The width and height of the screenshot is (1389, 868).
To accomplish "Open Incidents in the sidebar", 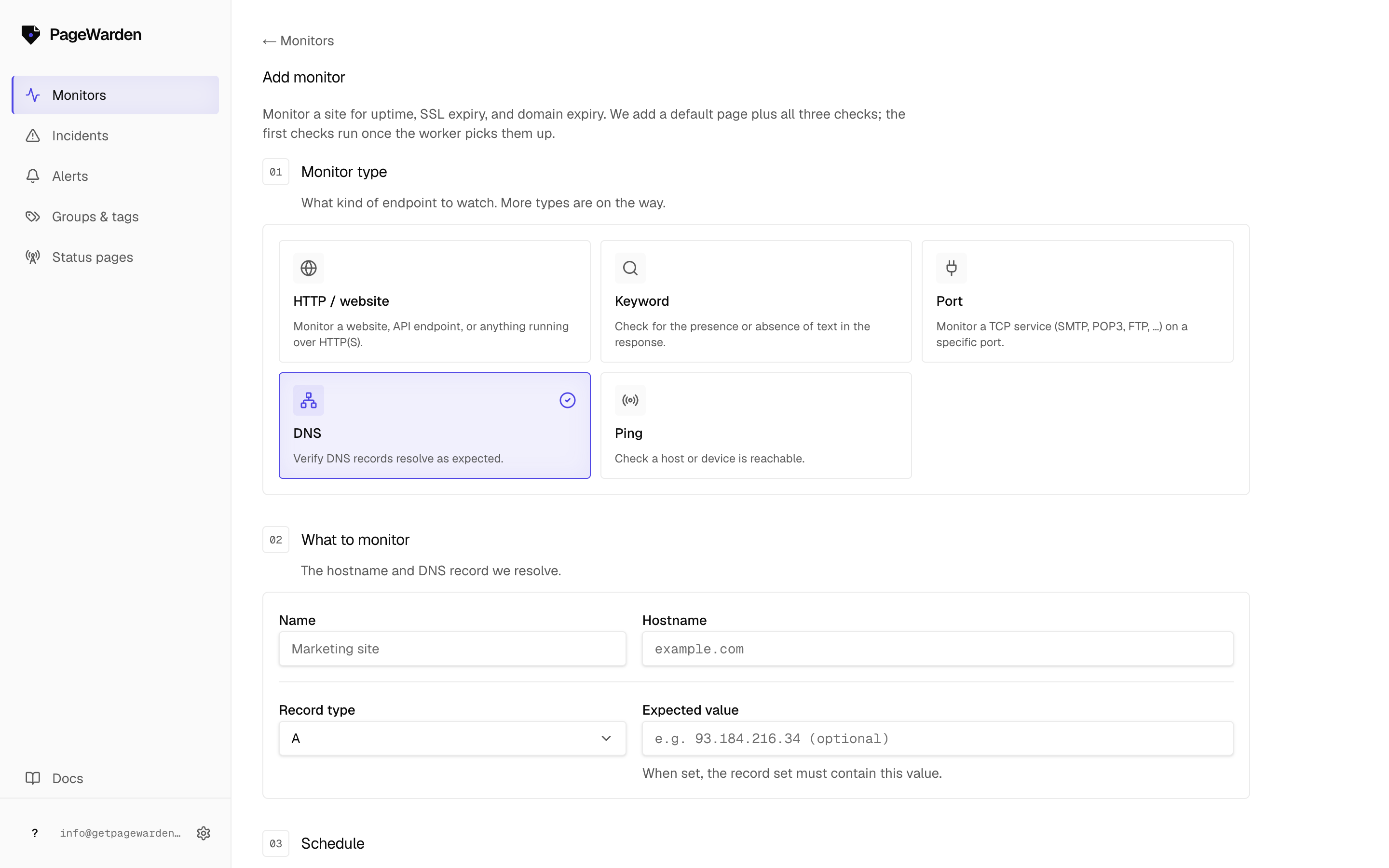I will click(x=115, y=136).
